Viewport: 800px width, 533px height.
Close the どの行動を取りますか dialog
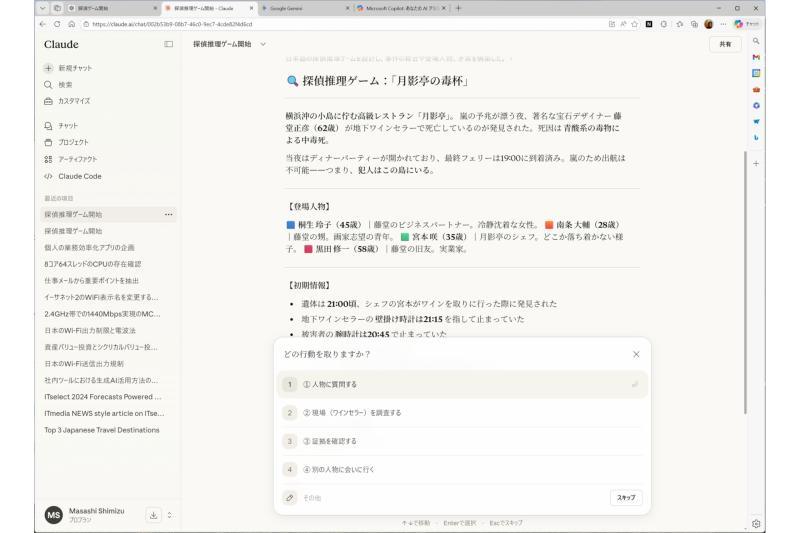(636, 354)
